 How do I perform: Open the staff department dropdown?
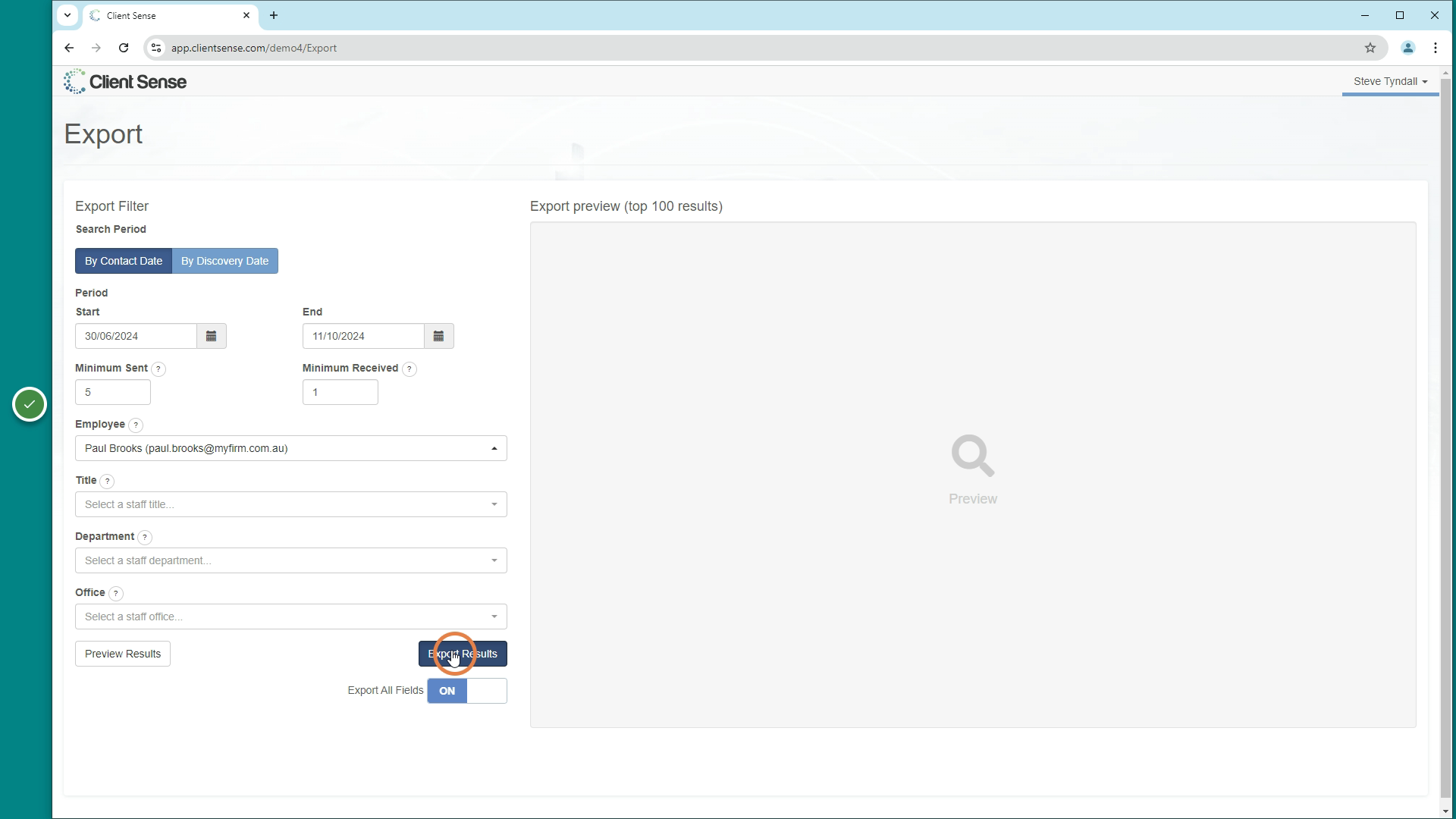point(291,560)
